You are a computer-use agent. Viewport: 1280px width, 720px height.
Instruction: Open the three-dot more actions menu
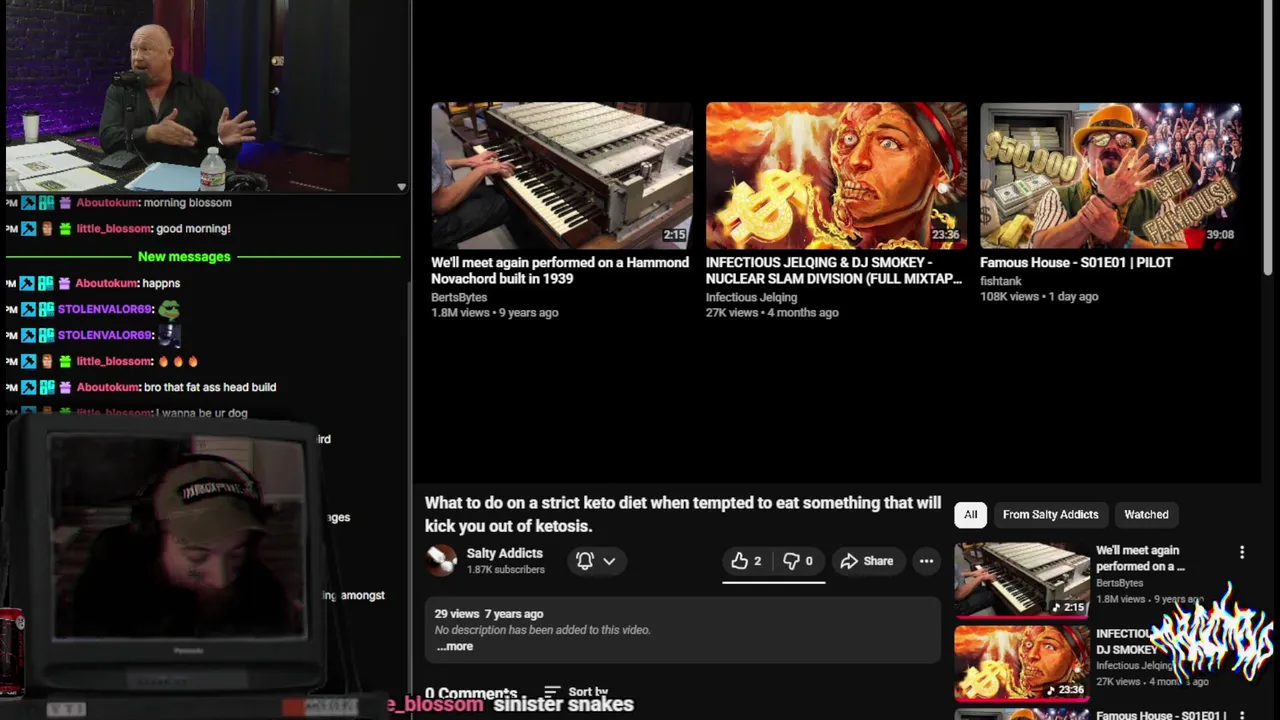926,561
